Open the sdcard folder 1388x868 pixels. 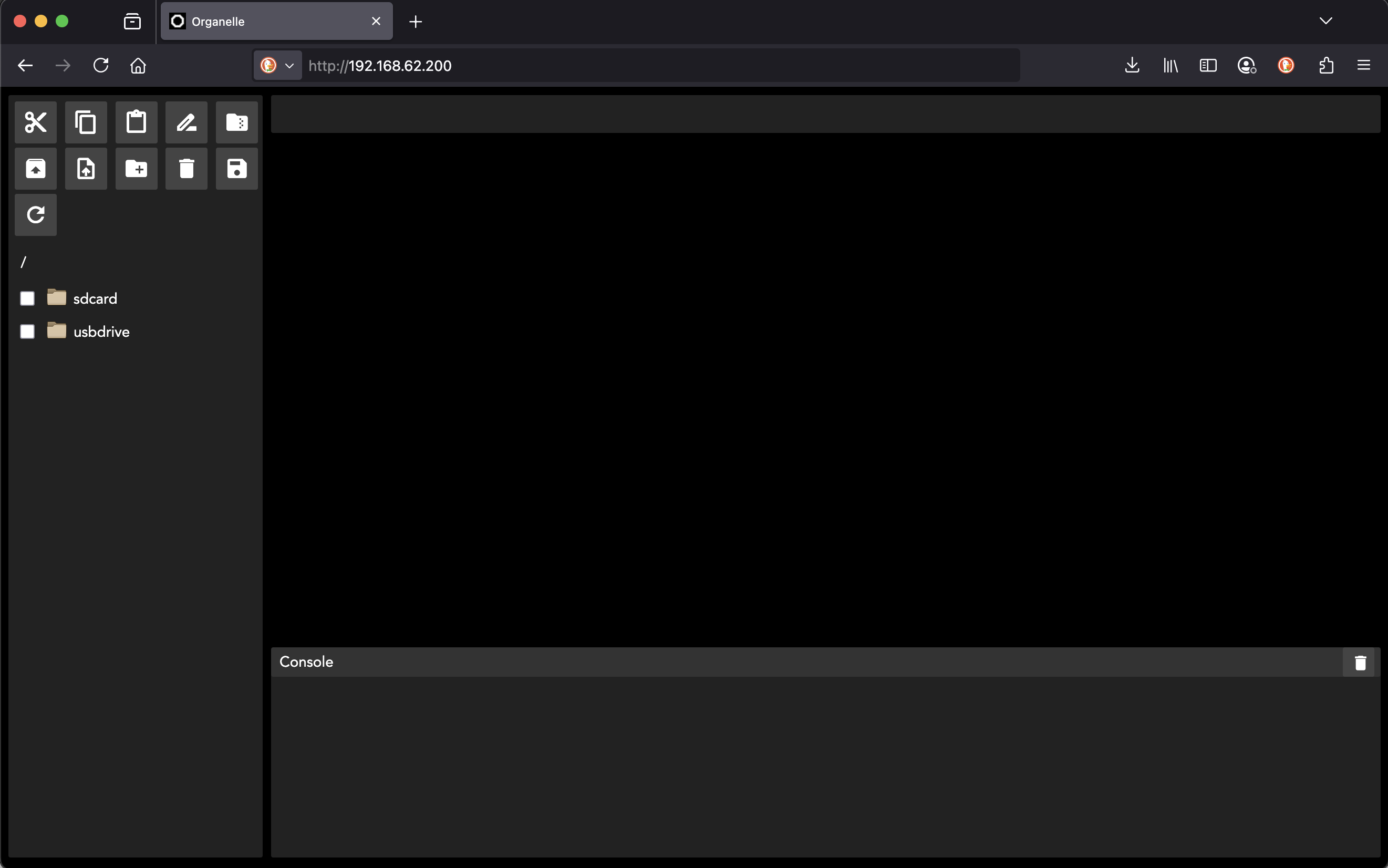coord(95,298)
